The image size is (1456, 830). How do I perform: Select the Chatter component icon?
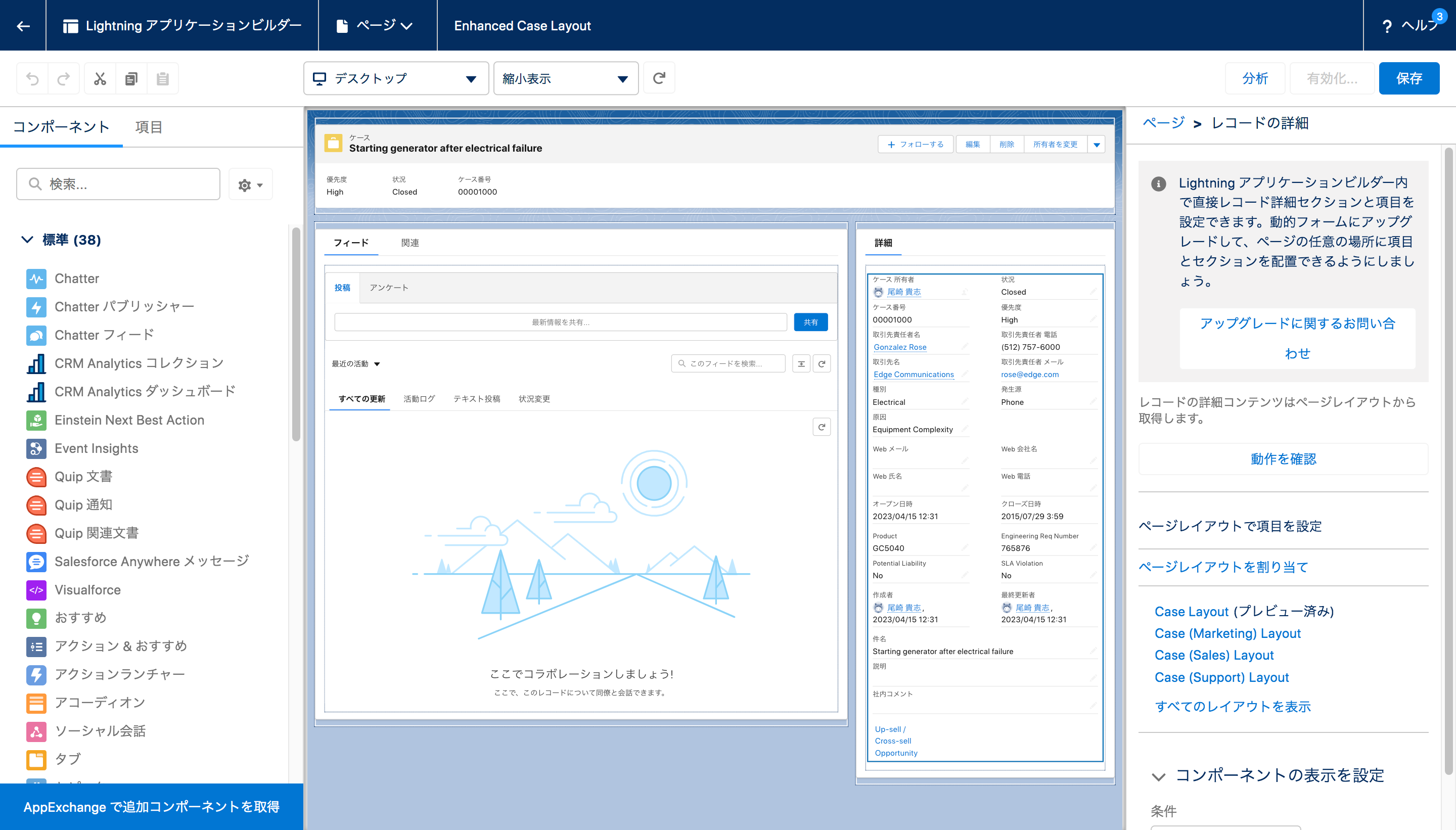pyautogui.click(x=36, y=279)
